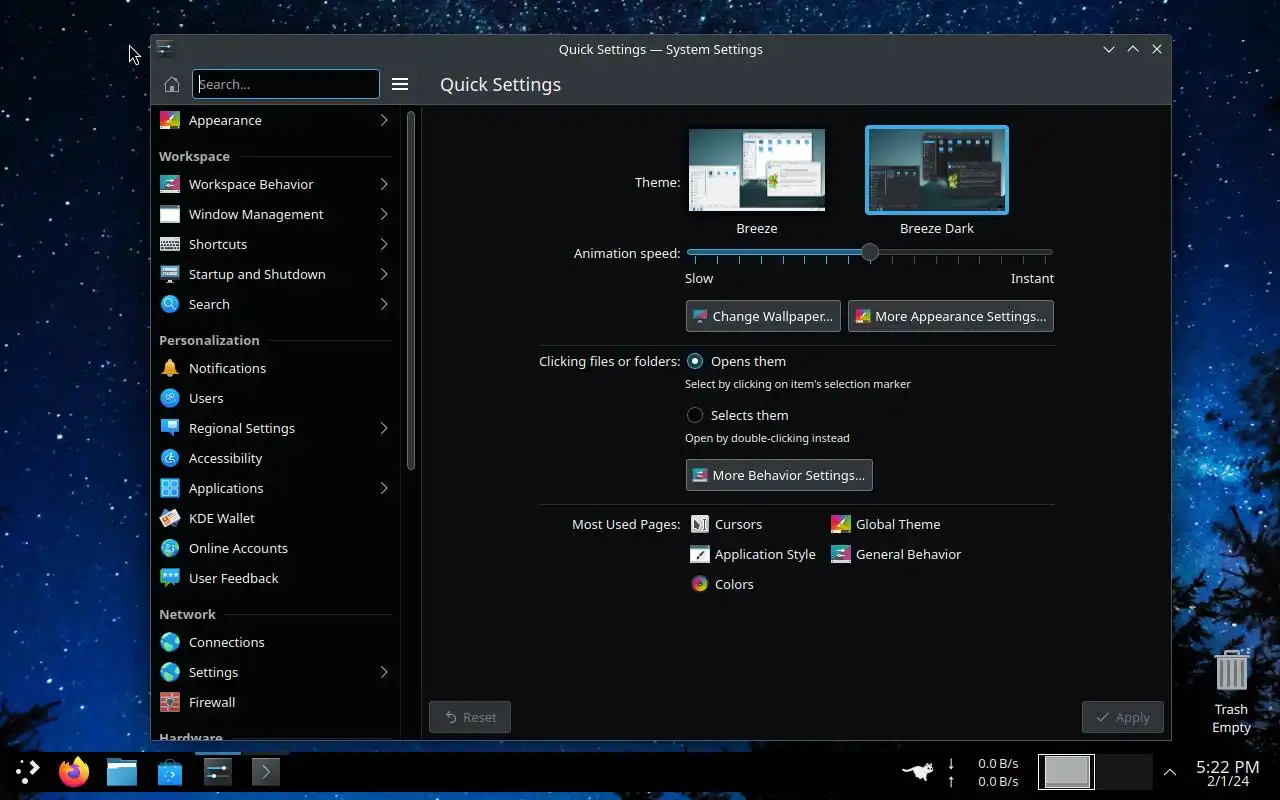Click into the Search settings field
1280x800 pixels.
pos(286,84)
